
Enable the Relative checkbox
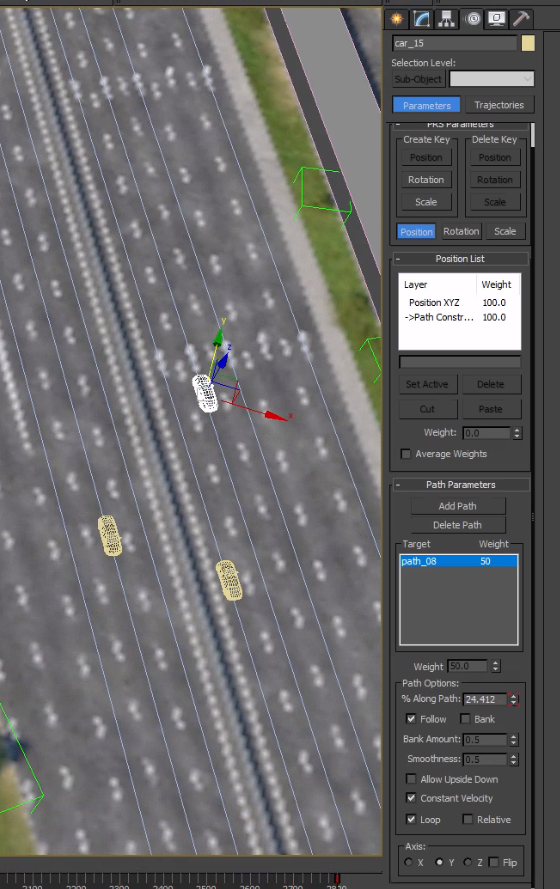click(468, 819)
